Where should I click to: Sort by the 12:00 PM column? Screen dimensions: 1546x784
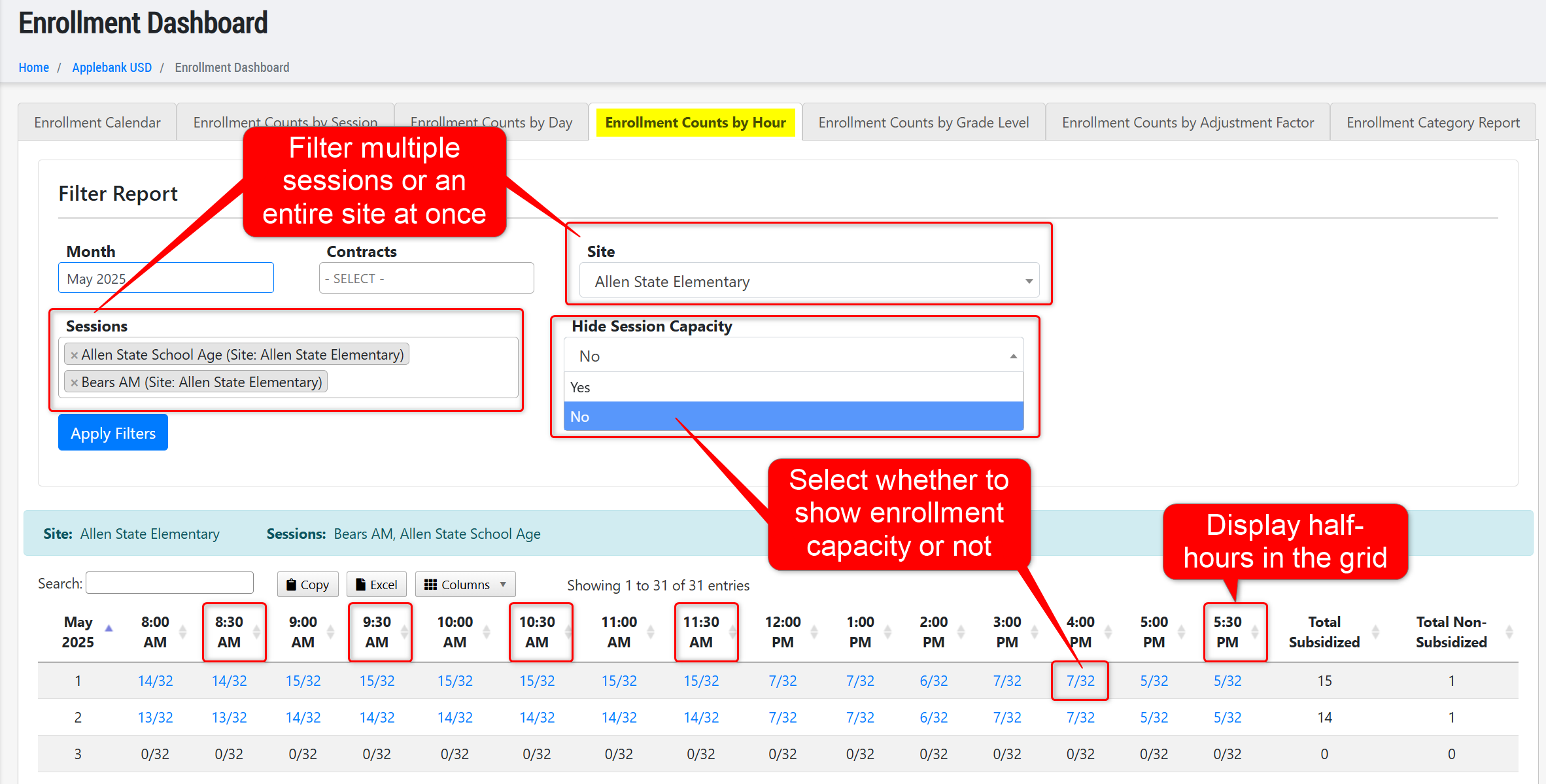pos(783,632)
